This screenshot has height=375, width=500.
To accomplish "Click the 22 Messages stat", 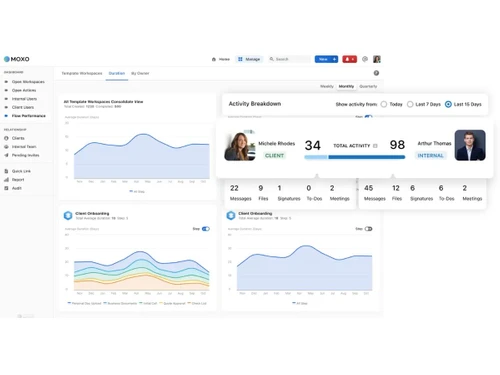I will (241, 193).
